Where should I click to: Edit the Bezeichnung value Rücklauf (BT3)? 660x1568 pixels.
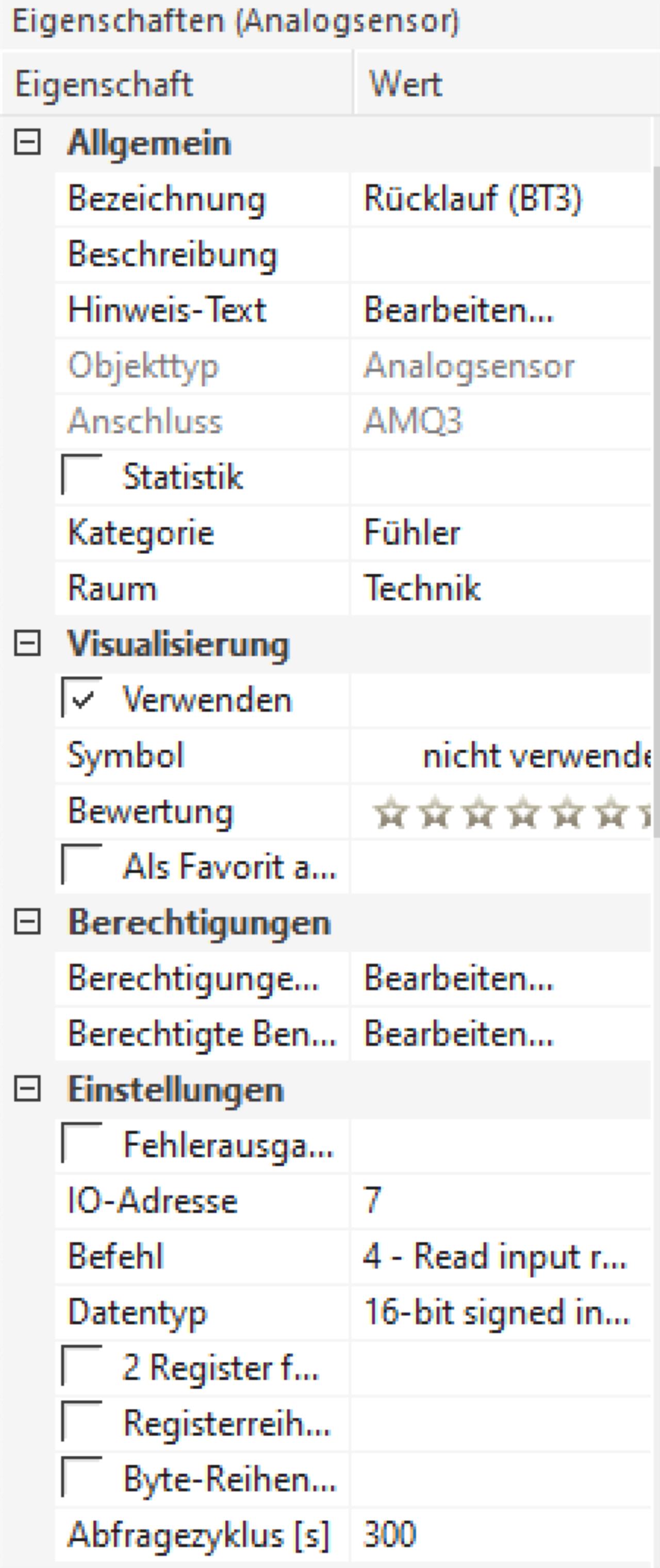pyautogui.click(x=501, y=199)
